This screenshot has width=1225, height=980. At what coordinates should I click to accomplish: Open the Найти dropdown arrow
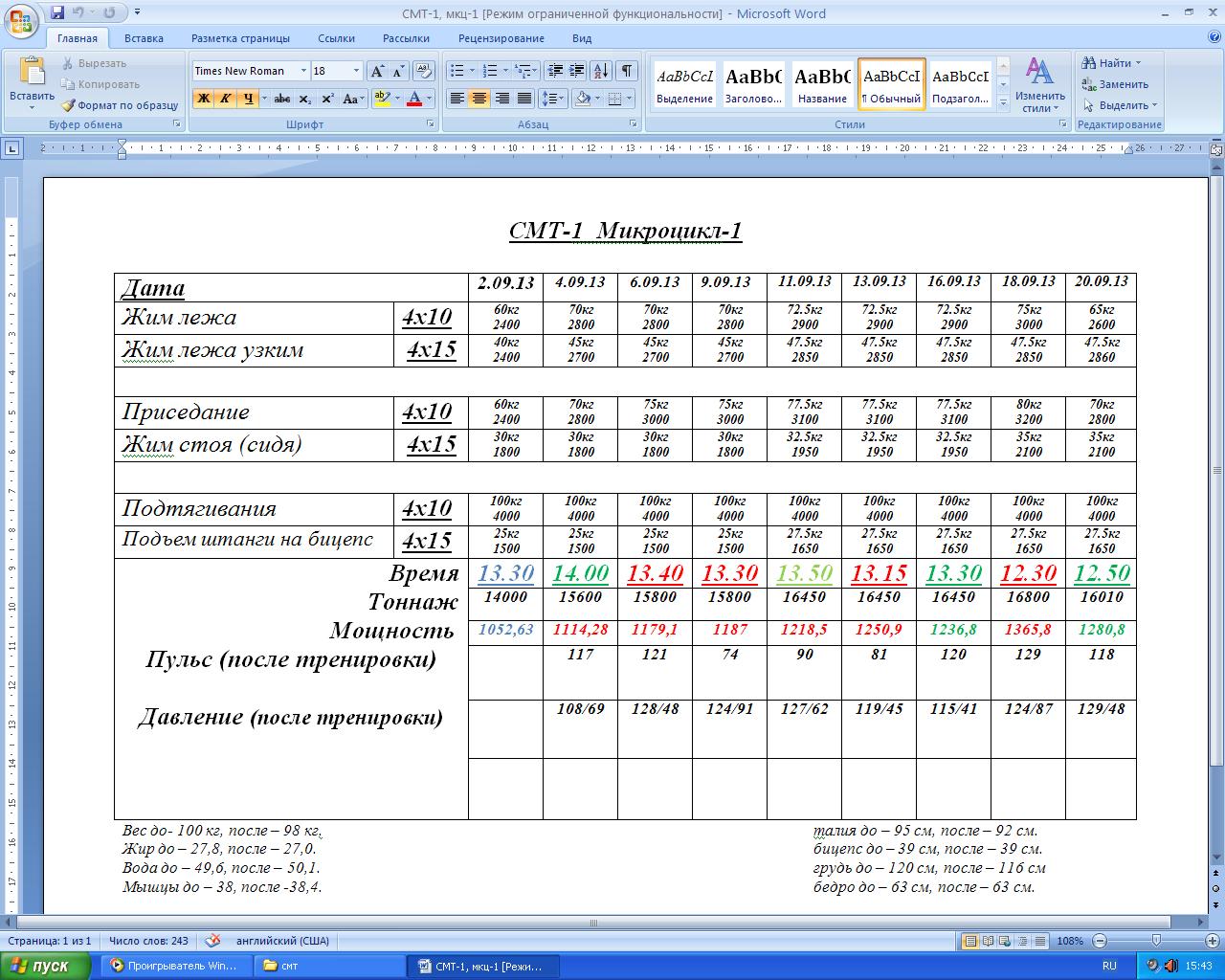tap(1138, 63)
